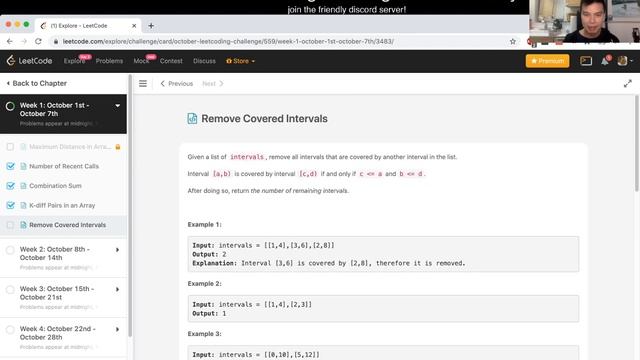
Task: Close the Explore - LeetCode tab
Action: (x=134, y=26)
